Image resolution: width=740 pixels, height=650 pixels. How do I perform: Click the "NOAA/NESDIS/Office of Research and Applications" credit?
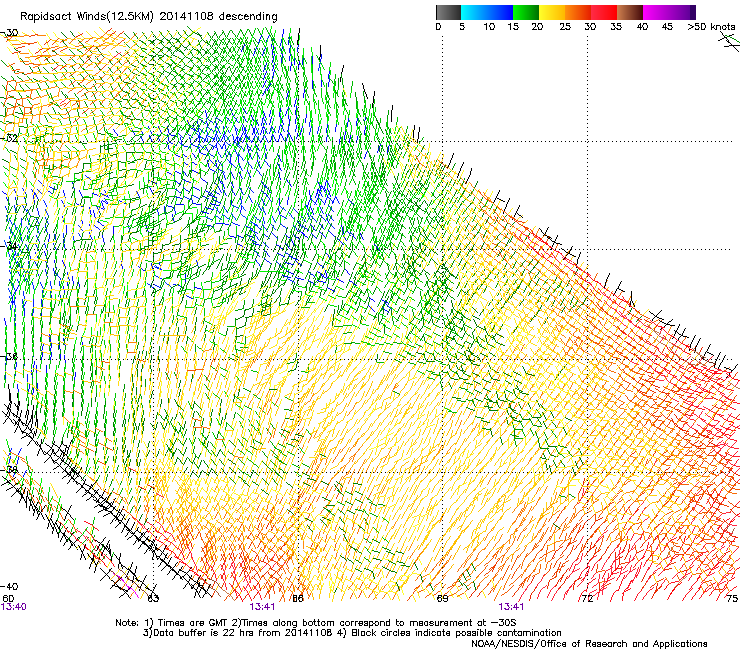[x=589, y=644]
